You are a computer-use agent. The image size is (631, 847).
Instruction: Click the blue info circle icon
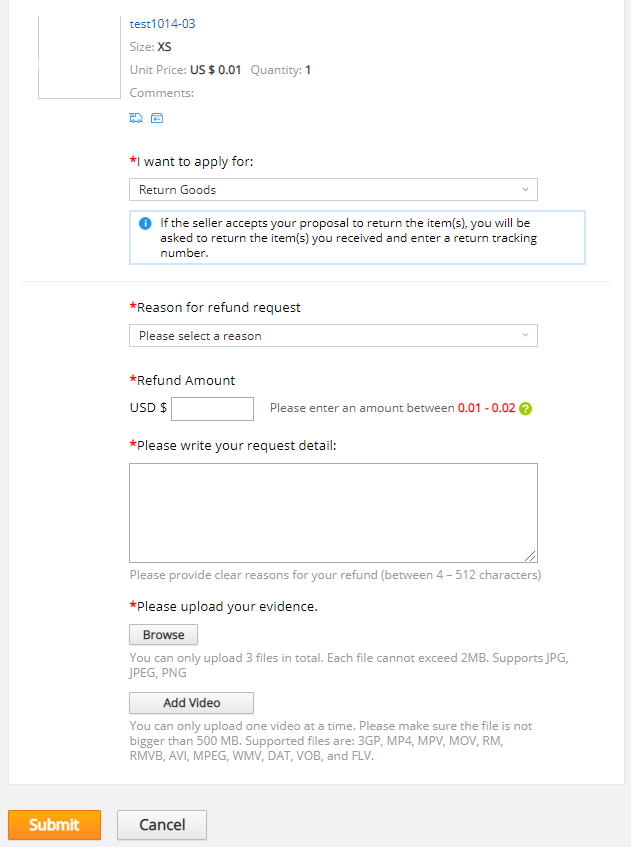145,223
